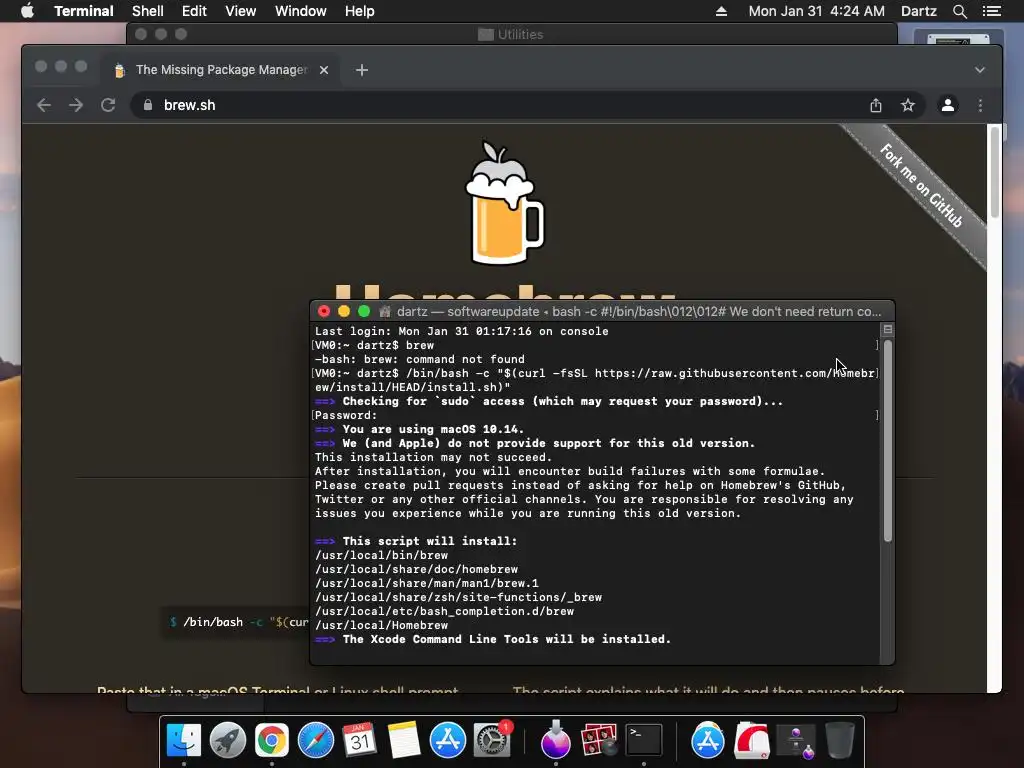The image size is (1024, 768).
Task: Open Notification Center list icon
Action: [991, 11]
